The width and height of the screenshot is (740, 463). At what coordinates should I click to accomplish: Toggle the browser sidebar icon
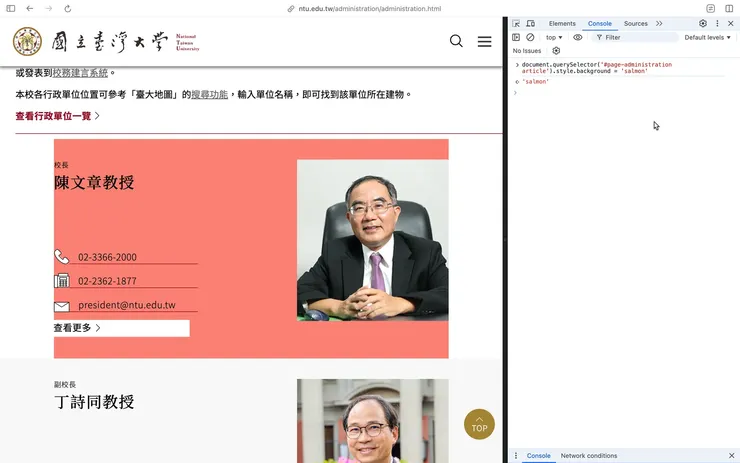(10, 8)
